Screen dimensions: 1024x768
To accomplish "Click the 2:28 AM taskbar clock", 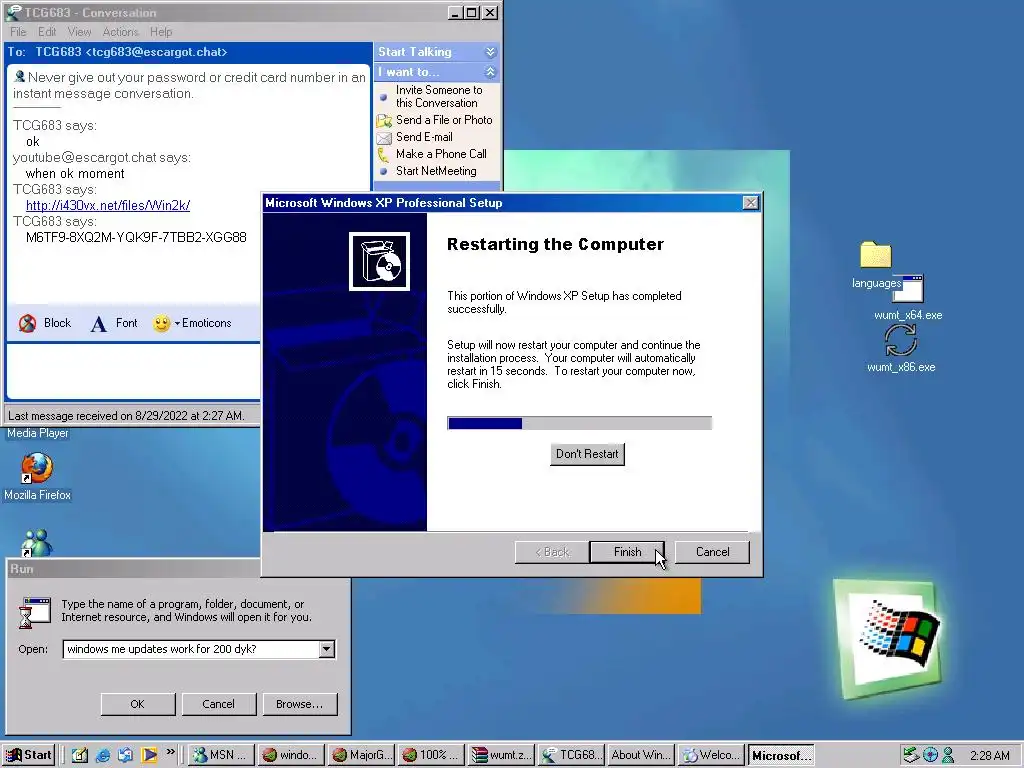I will pyautogui.click(x=990, y=756).
